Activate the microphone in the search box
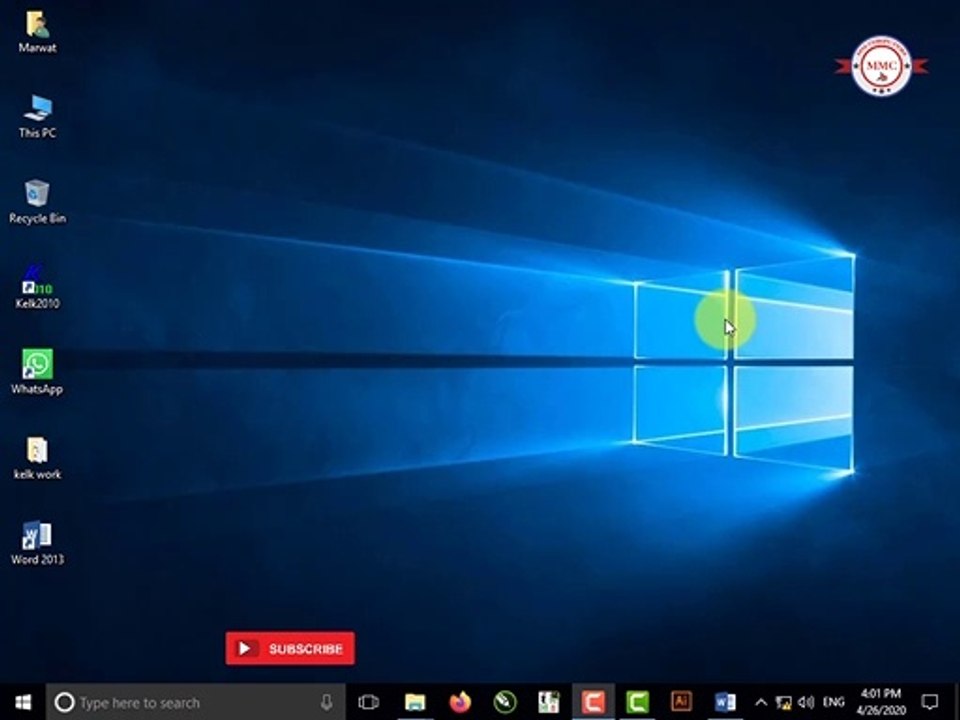The height and width of the screenshot is (720, 960). pyautogui.click(x=326, y=702)
